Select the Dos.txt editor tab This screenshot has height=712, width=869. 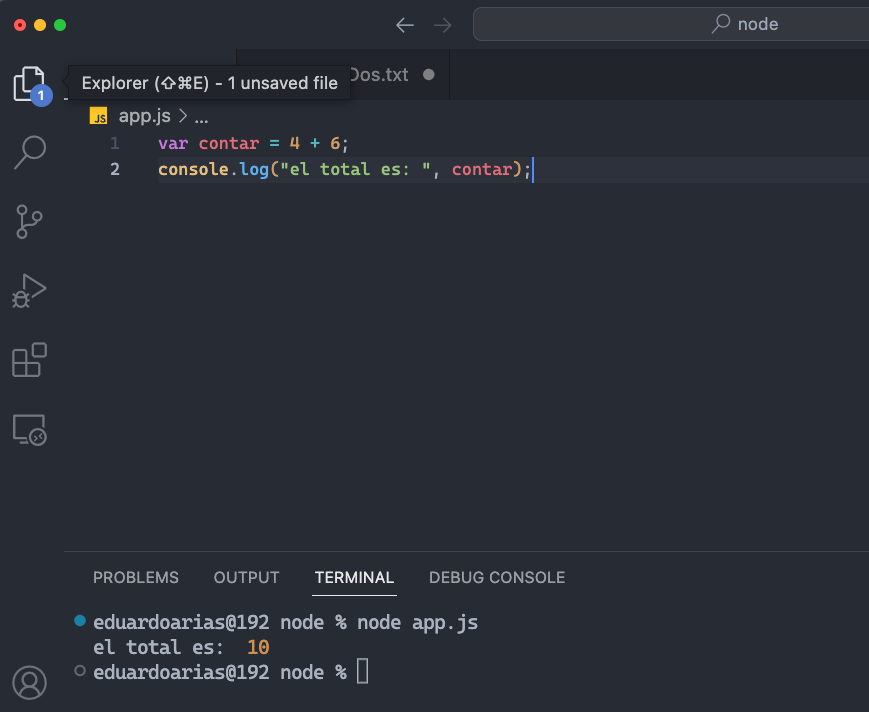[x=379, y=75]
